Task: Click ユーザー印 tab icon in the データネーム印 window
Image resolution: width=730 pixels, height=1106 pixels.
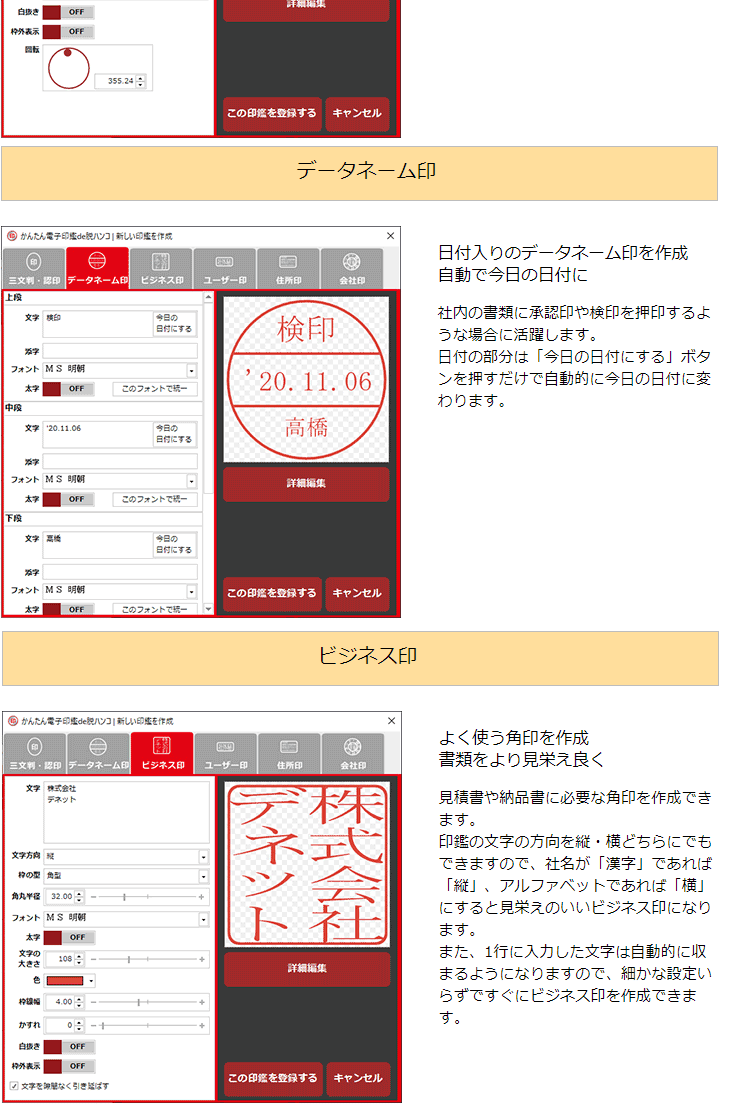Action: click(x=225, y=262)
